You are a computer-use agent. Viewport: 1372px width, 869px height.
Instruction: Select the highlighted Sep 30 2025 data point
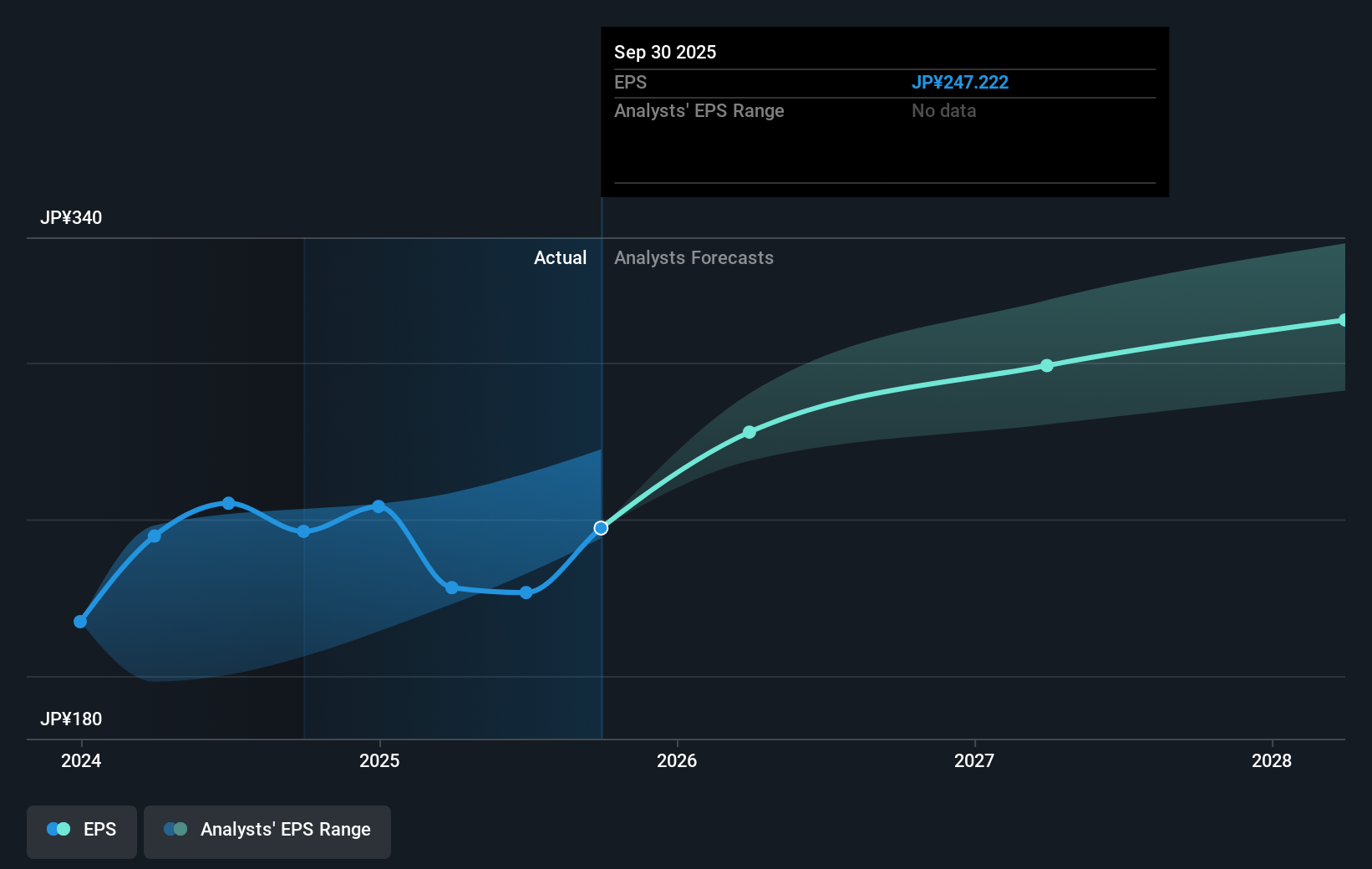tap(600, 527)
